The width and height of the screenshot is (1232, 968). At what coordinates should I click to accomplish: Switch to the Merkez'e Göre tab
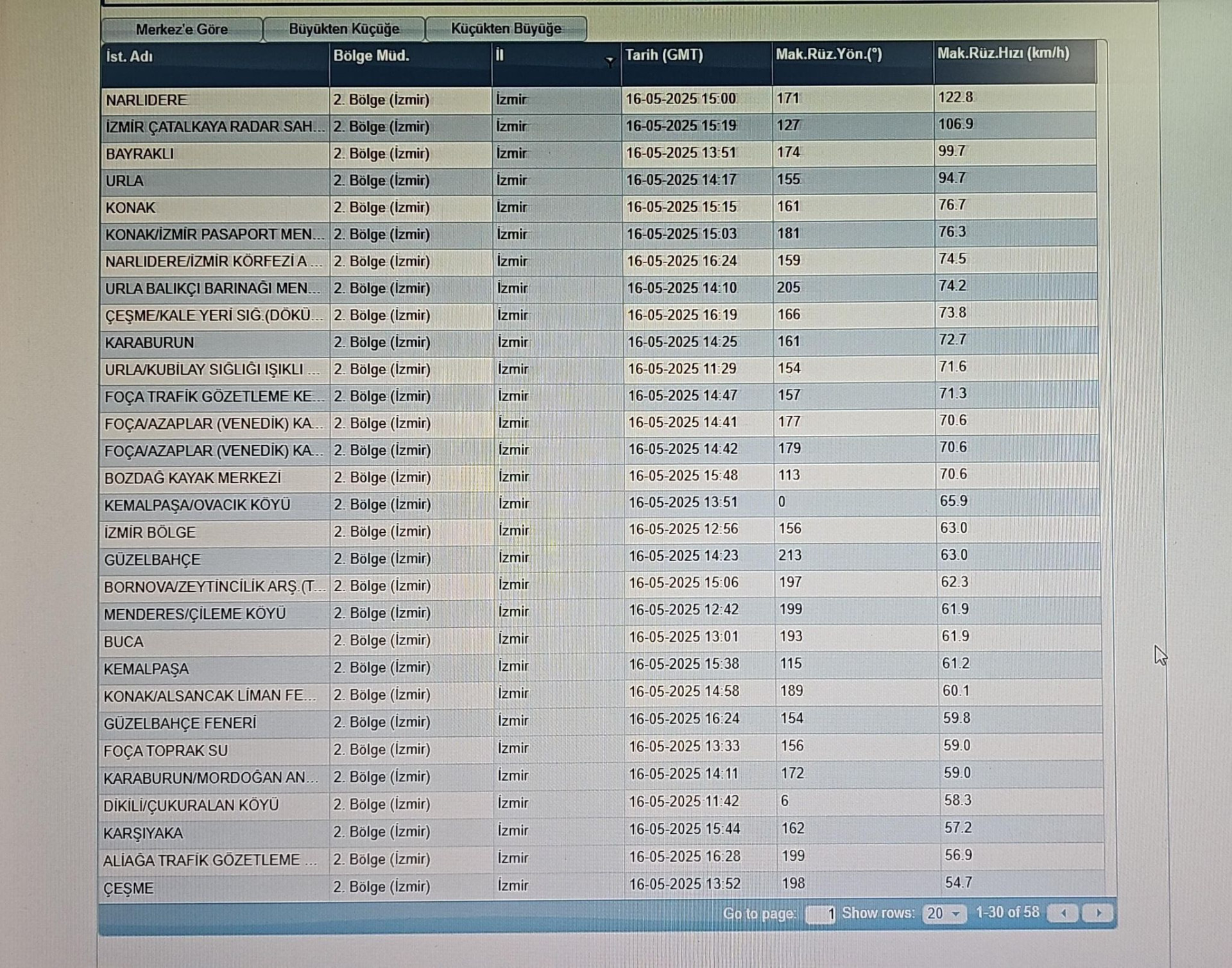[x=182, y=30]
